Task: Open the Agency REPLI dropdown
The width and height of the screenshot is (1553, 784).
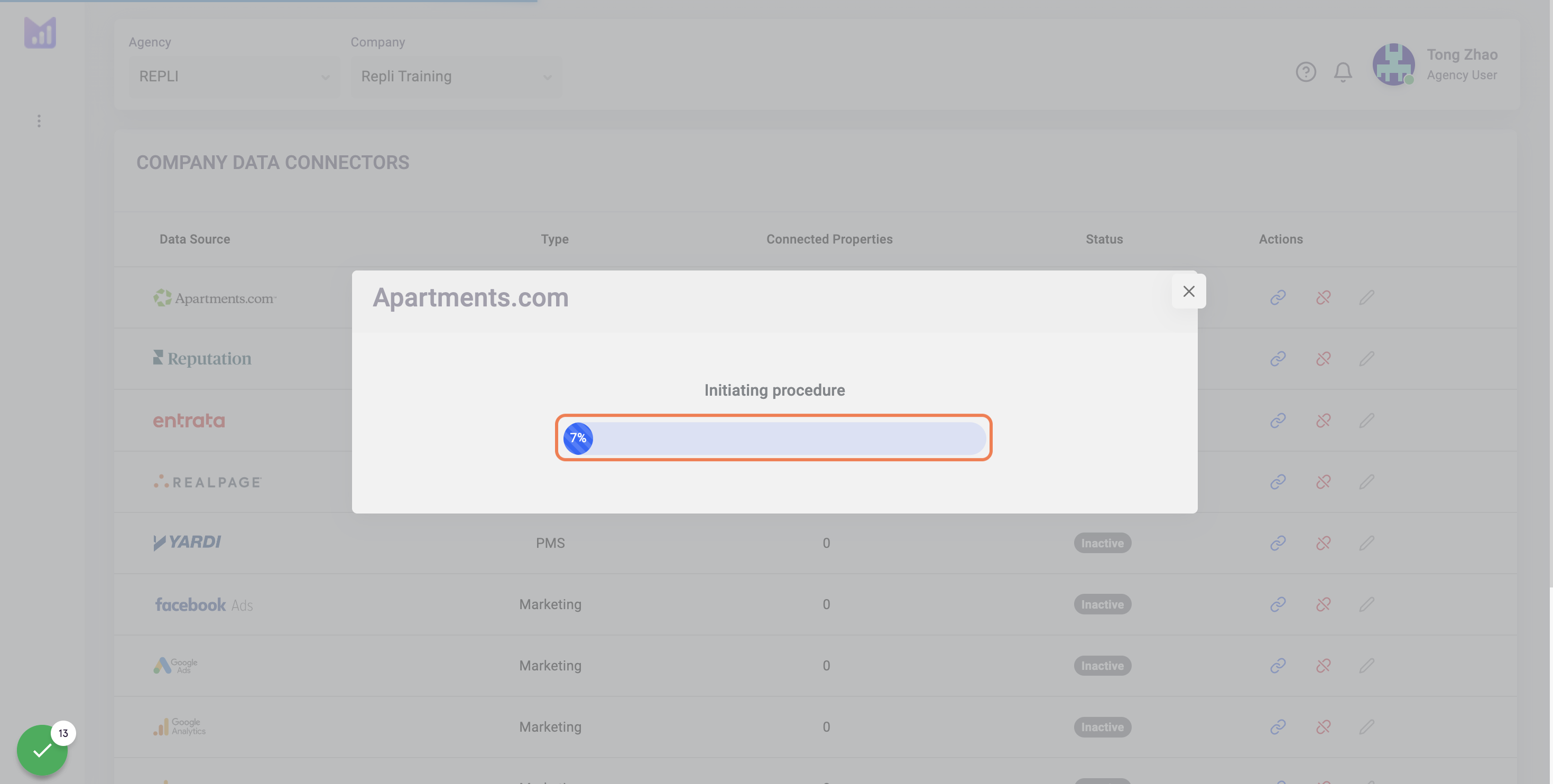Action: point(235,77)
